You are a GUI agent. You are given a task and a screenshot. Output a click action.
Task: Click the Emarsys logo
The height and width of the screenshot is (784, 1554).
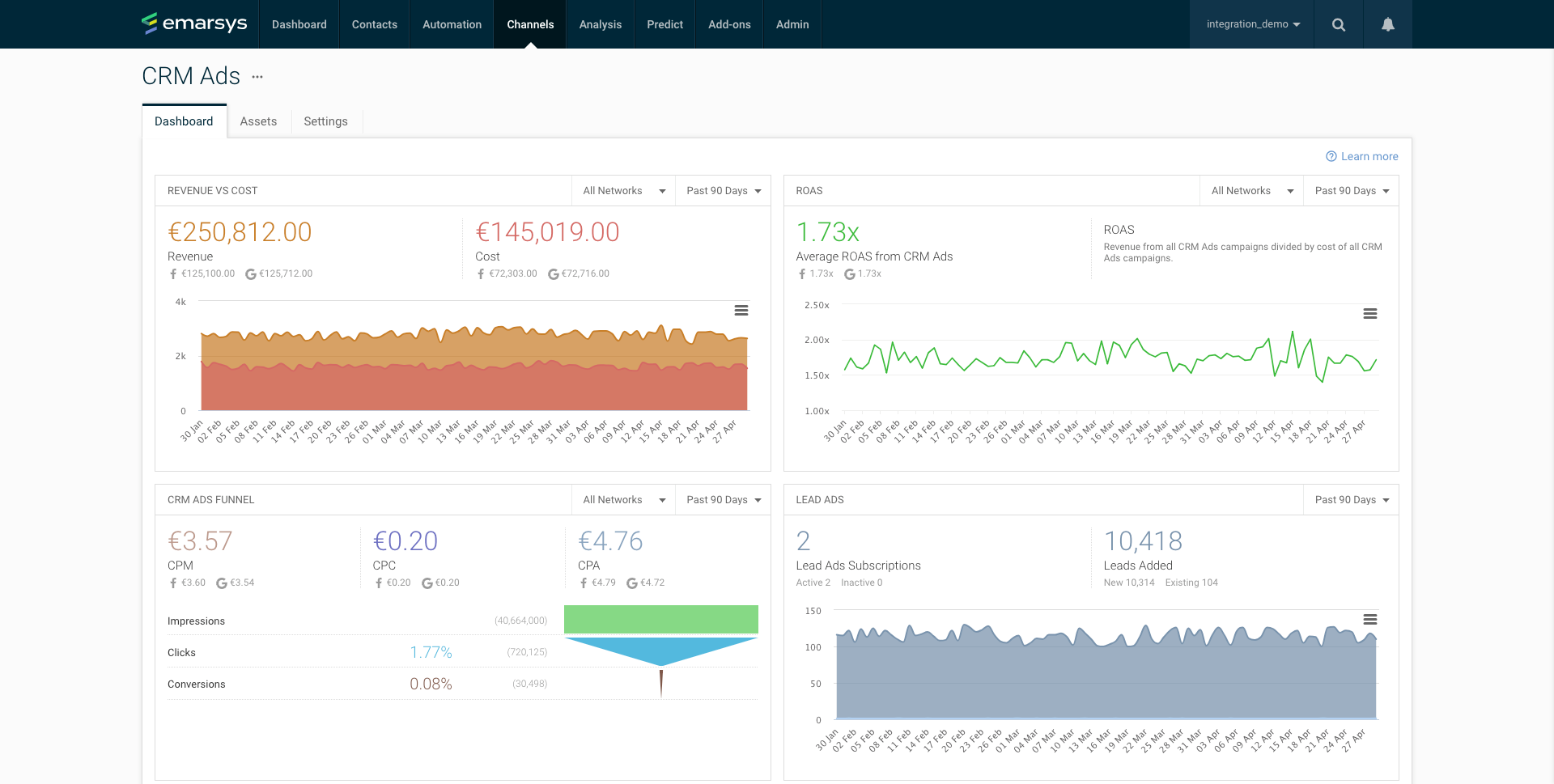[194, 23]
